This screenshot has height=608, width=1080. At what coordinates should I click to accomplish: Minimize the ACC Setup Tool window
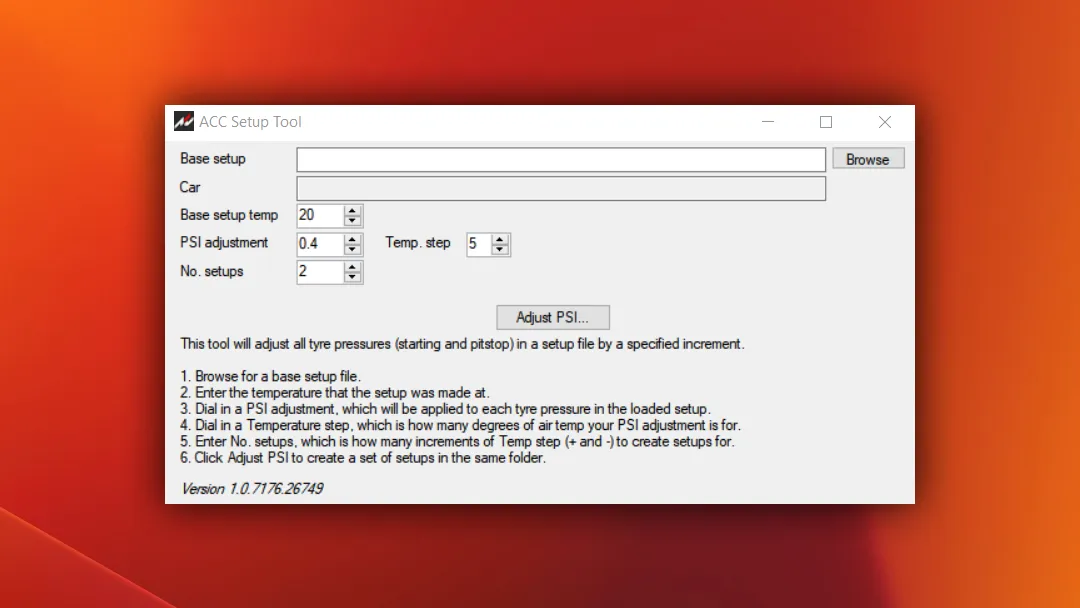pos(768,122)
